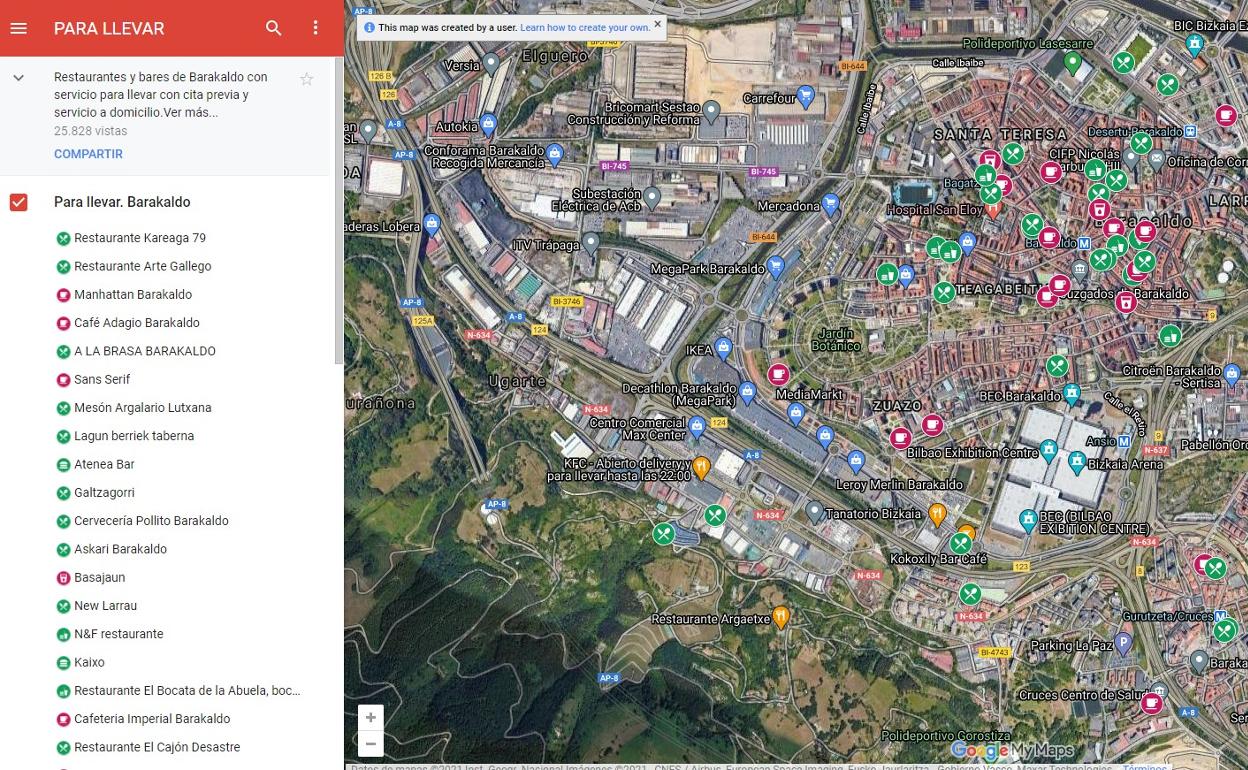Open the hamburger navigation menu
Viewport: 1248px width, 770px height.
point(18,28)
